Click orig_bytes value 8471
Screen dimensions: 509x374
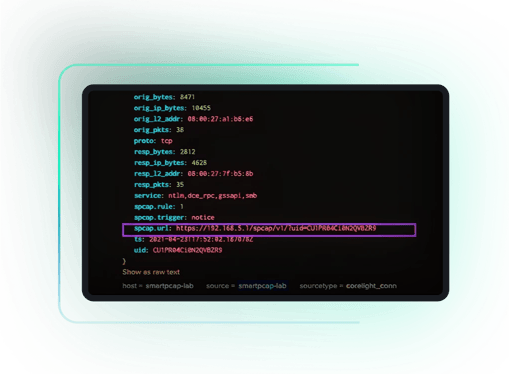(x=187, y=97)
